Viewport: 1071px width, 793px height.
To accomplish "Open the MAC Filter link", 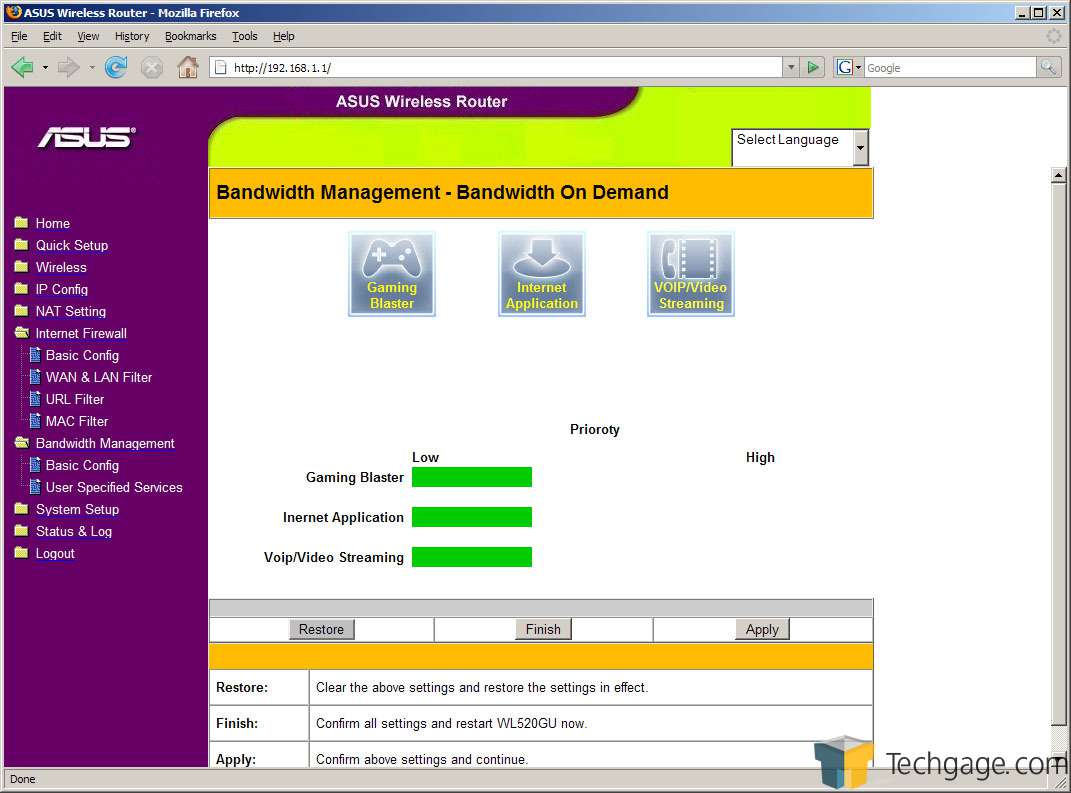I will (77, 421).
